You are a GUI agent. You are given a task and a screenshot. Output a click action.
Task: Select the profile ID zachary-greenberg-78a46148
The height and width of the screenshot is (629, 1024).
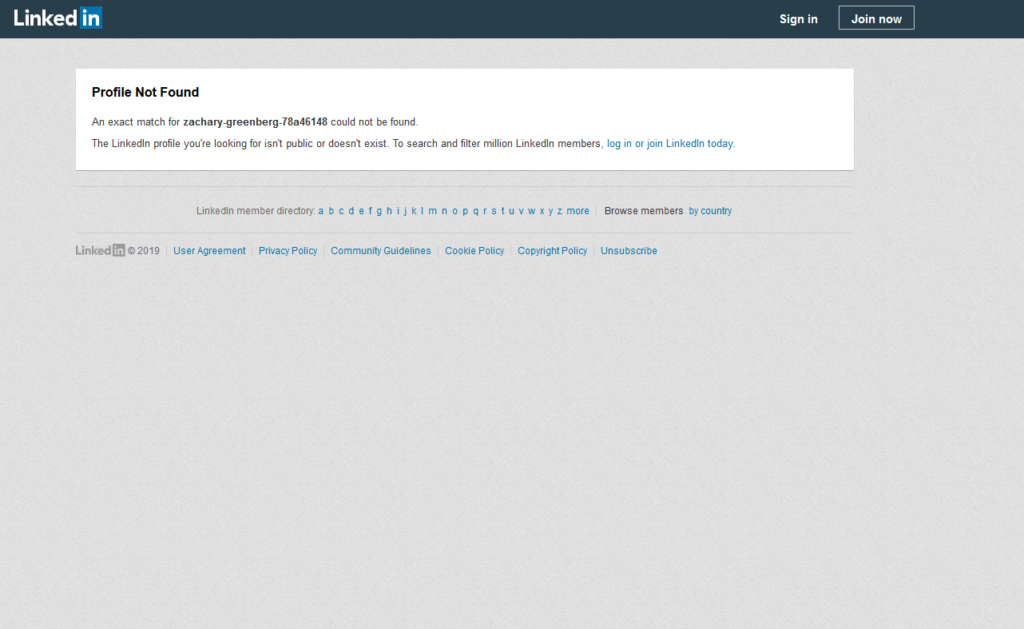click(255, 122)
